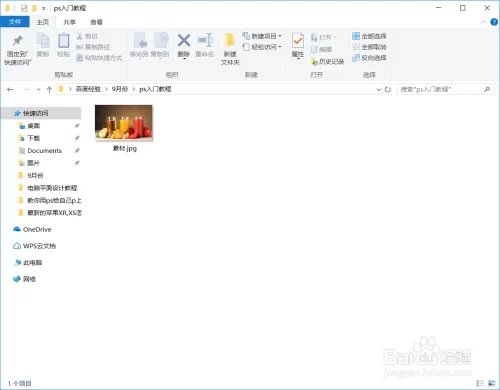
Task: Open History in the ribbon
Action: [327, 61]
